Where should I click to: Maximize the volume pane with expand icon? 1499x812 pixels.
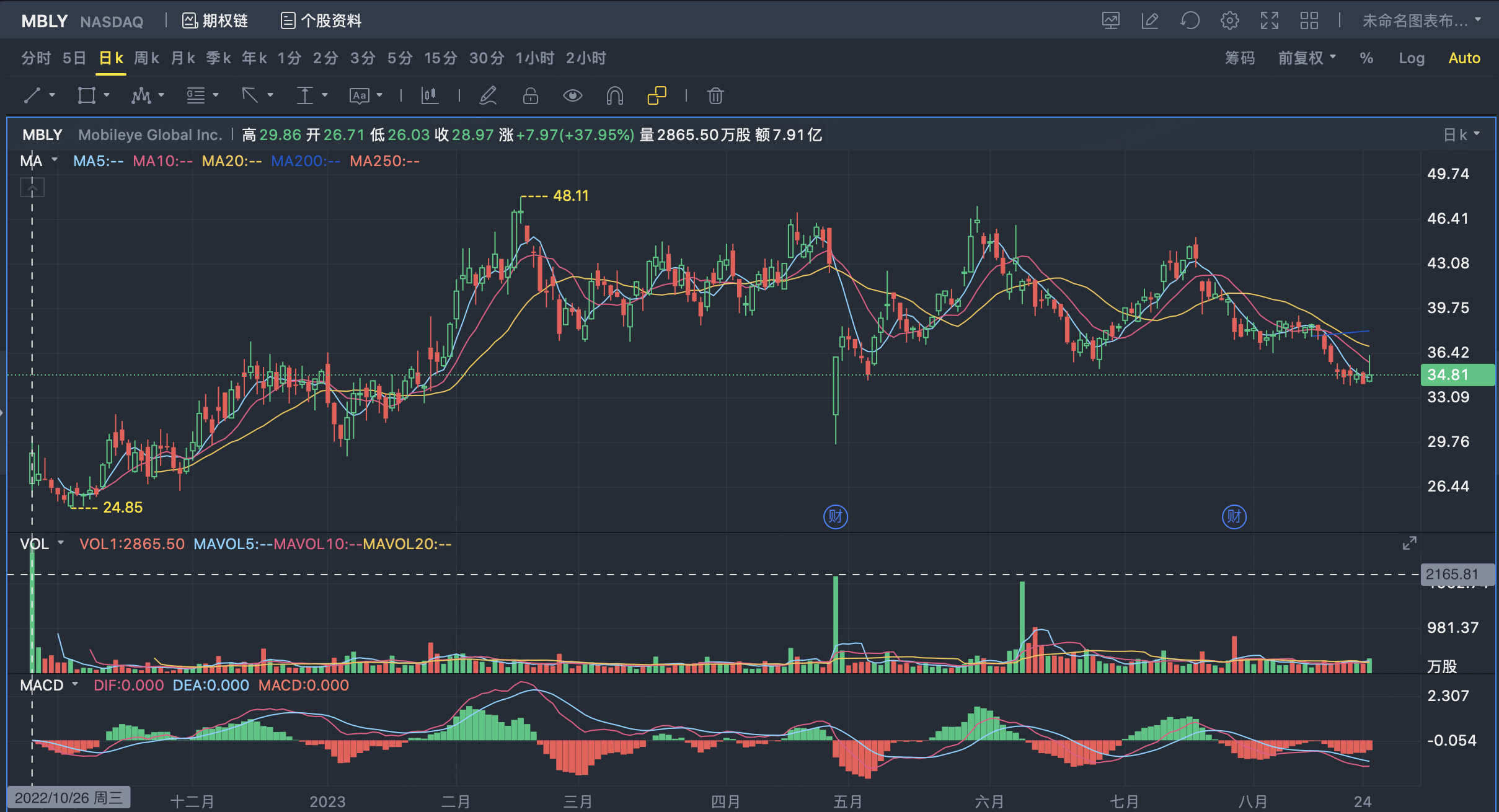(1410, 543)
